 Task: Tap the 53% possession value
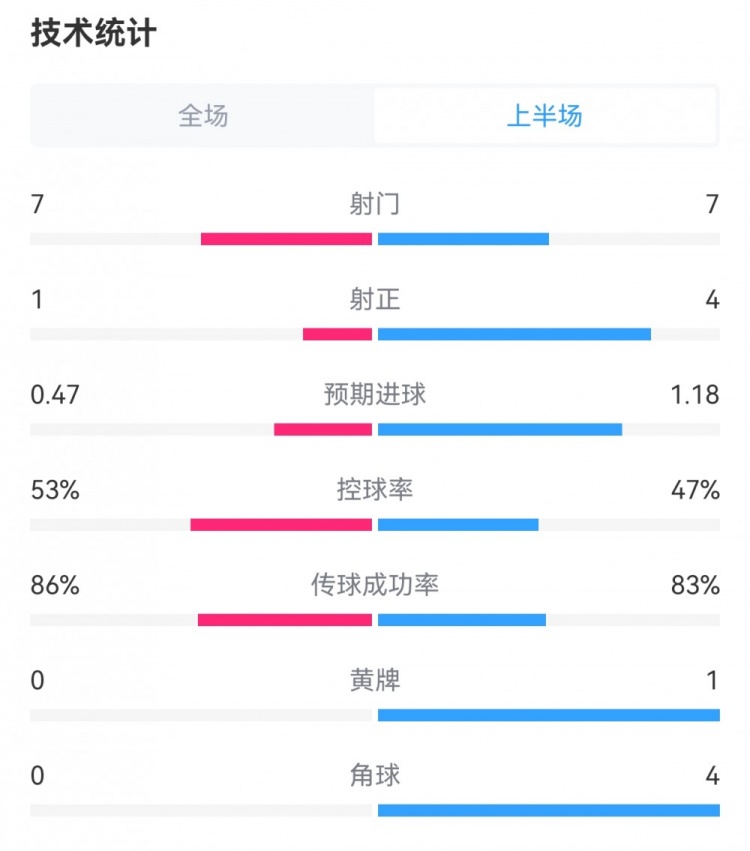(x=55, y=490)
